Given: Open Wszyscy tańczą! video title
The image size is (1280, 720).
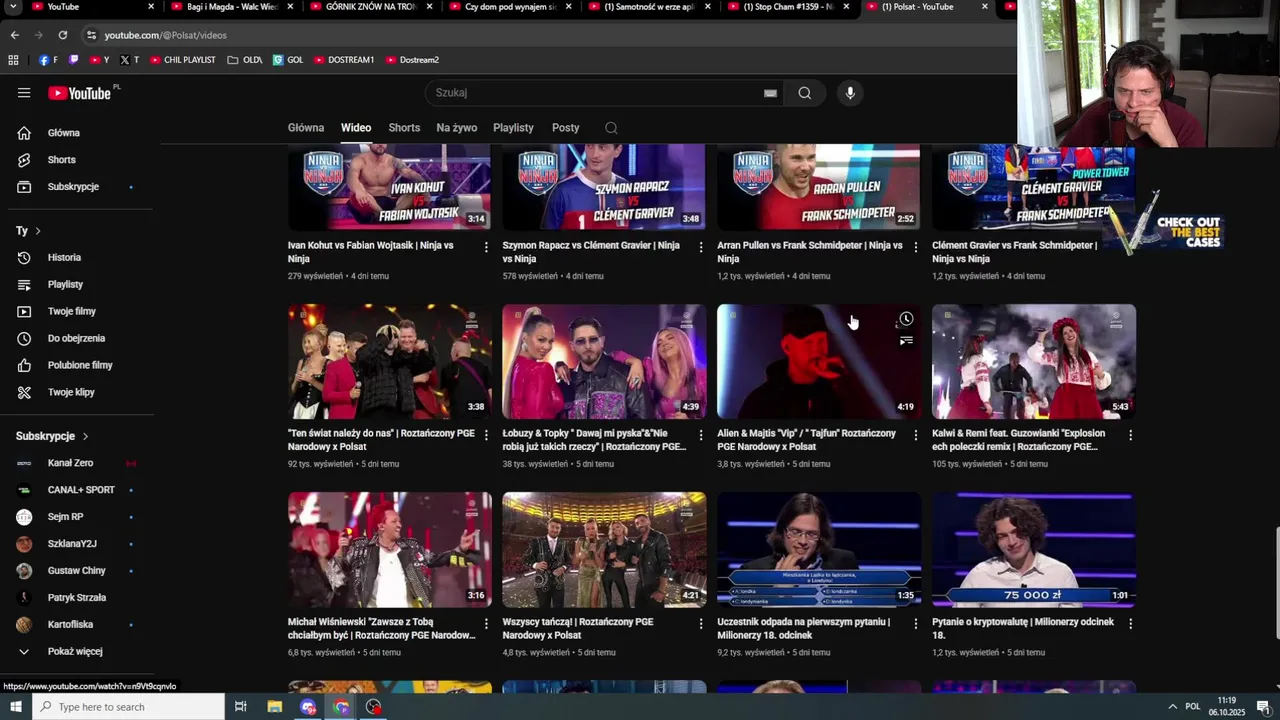Looking at the screenshot, I should (578, 629).
